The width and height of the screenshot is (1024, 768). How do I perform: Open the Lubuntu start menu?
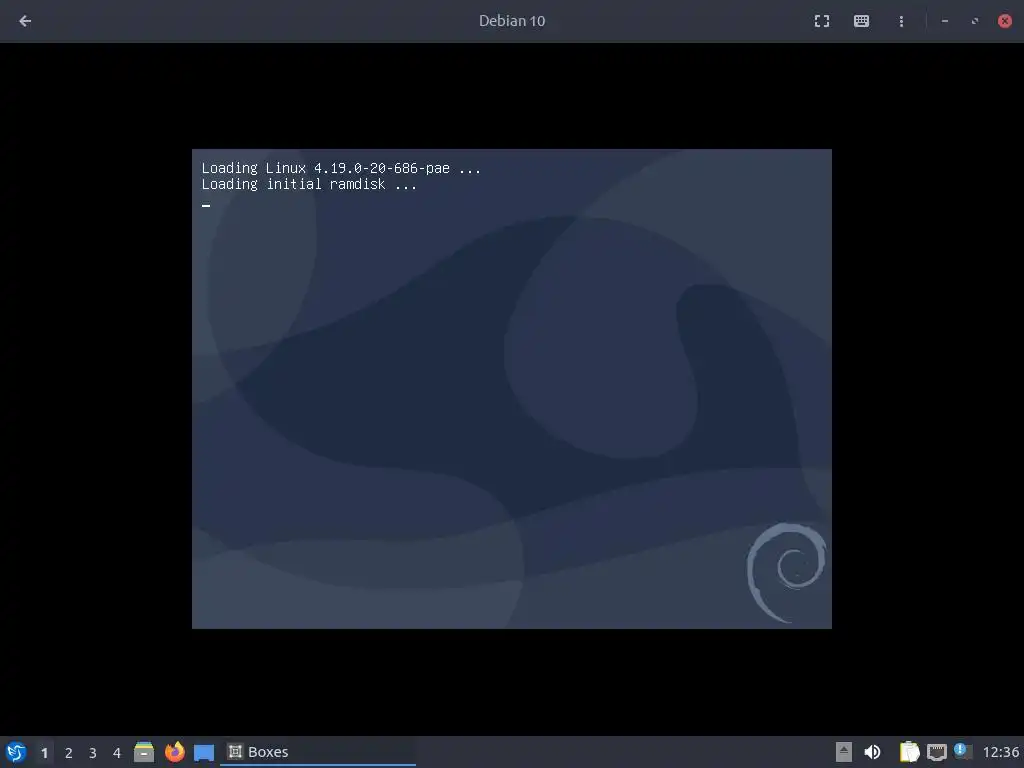pos(16,752)
